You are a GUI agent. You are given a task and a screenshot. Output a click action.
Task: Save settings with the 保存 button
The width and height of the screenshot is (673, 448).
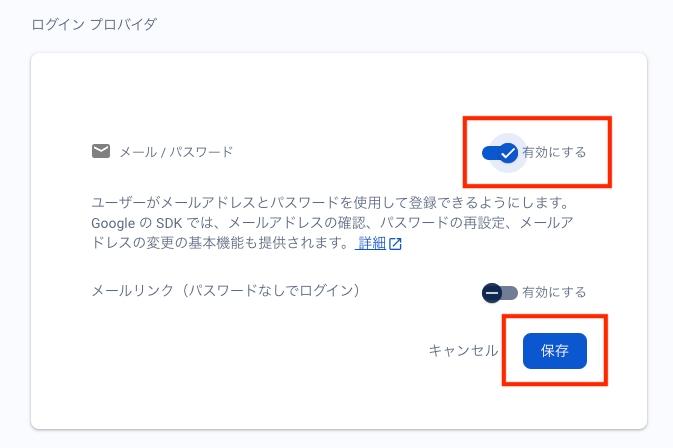555,351
